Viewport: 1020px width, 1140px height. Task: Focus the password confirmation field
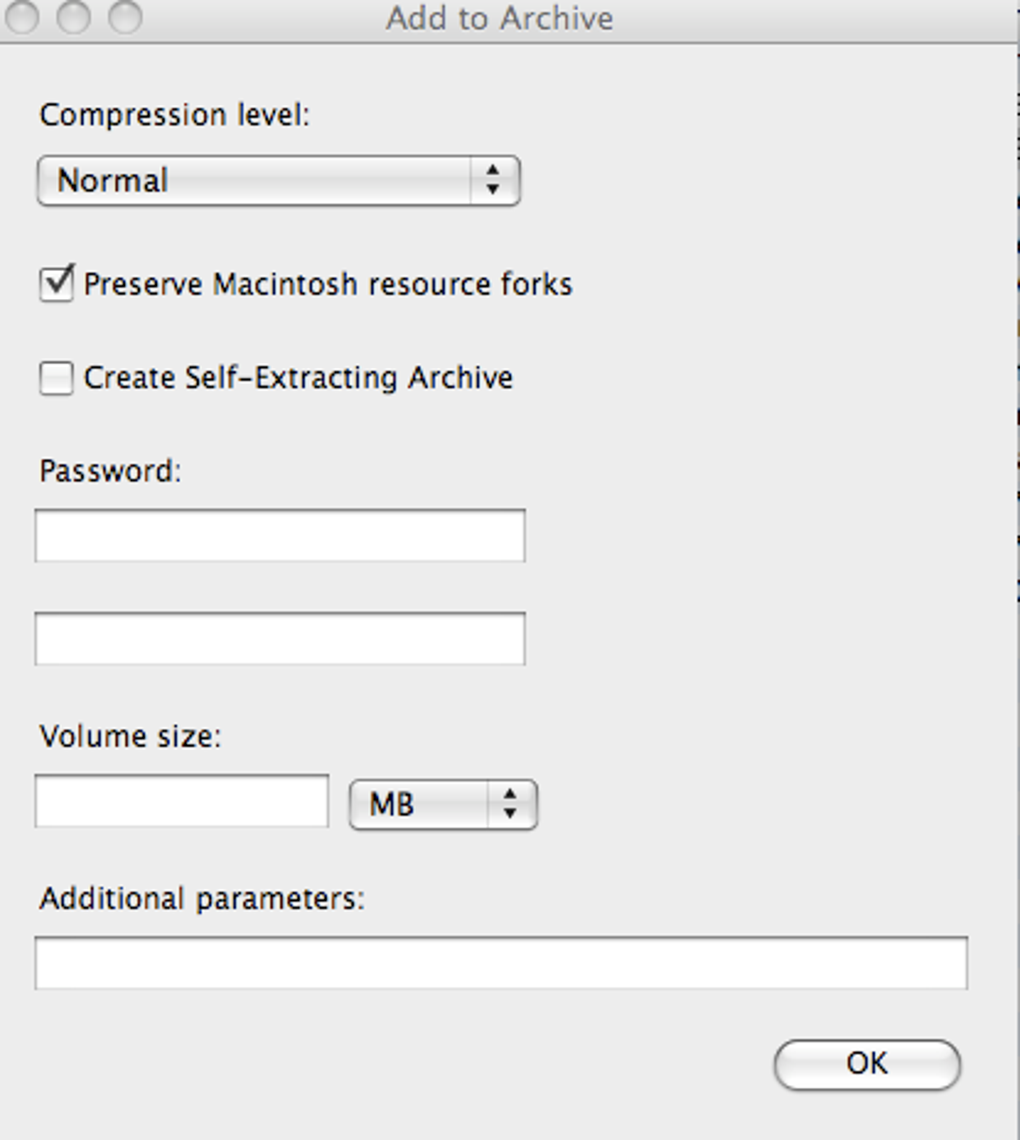click(280, 639)
